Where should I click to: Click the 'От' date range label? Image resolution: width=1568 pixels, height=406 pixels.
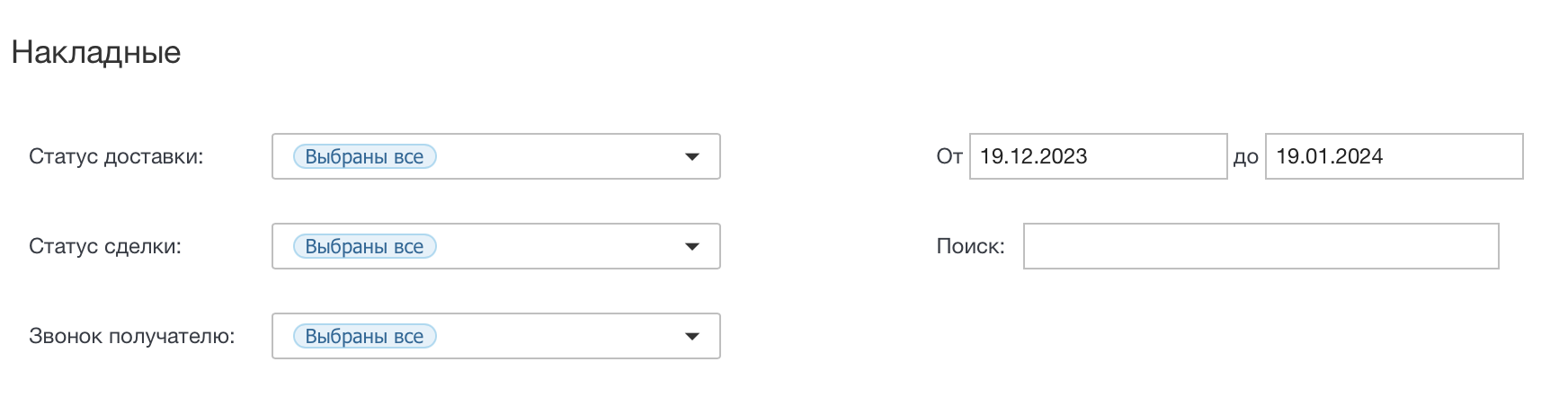(x=949, y=157)
